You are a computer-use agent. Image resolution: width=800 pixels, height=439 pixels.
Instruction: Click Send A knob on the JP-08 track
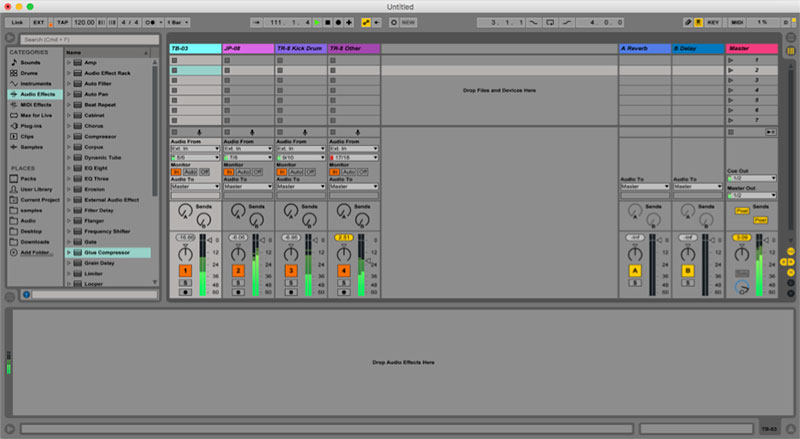point(238,210)
